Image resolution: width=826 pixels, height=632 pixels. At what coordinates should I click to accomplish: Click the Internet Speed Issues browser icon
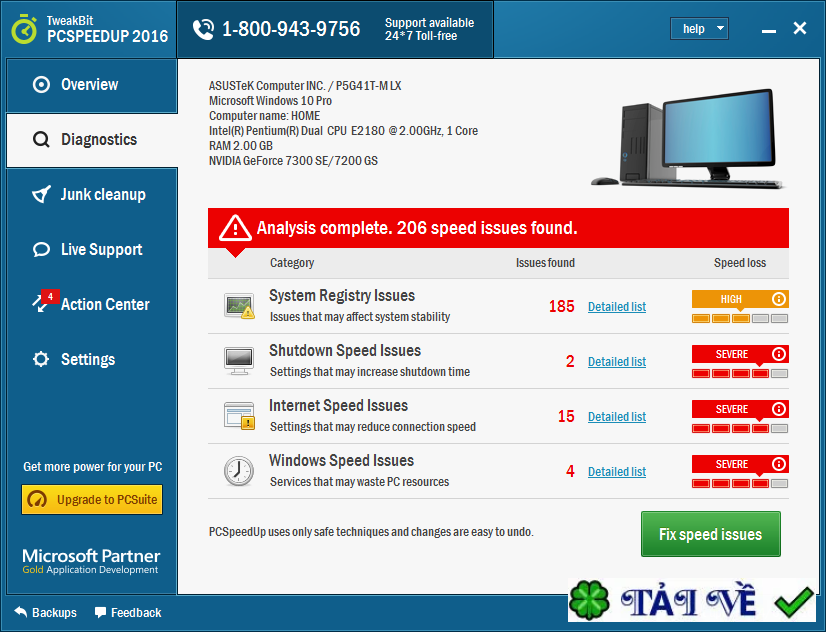click(x=240, y=416)
